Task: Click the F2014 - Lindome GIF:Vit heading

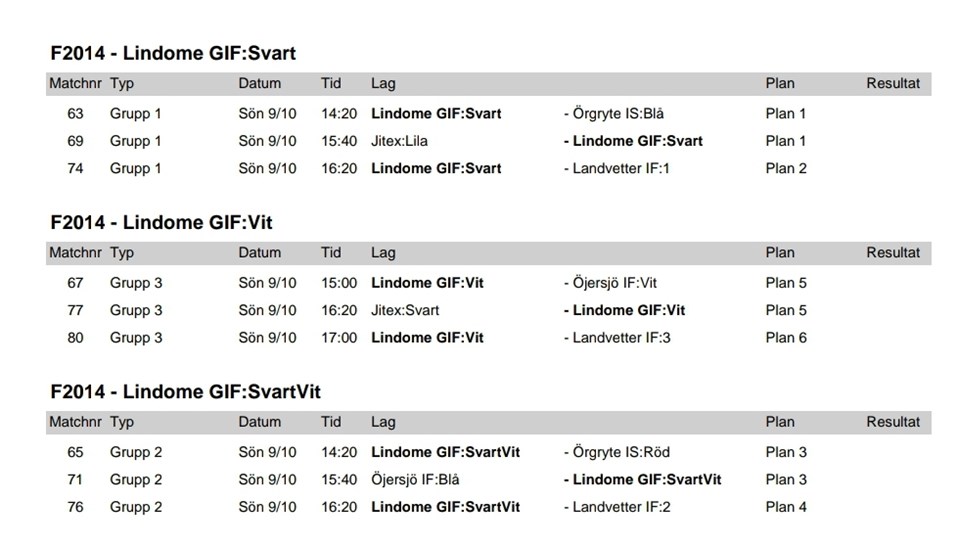Action: tap(161, 222)
